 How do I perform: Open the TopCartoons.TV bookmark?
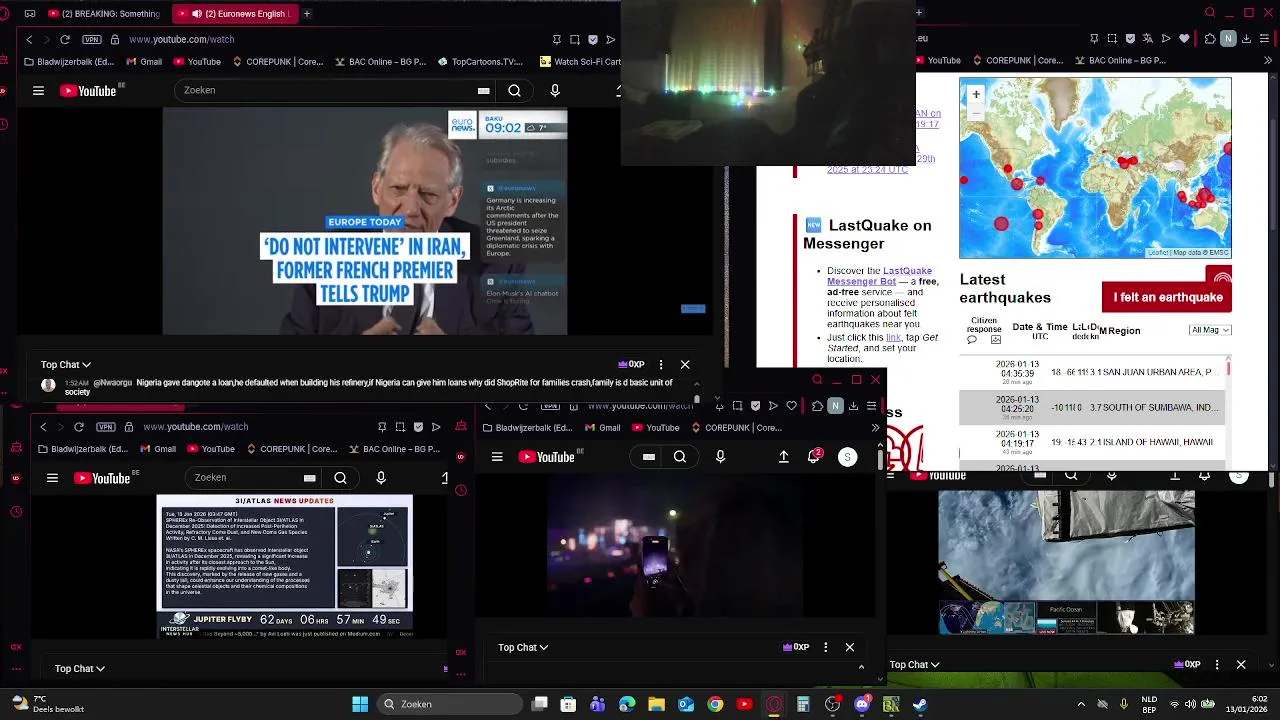(480, 62)
